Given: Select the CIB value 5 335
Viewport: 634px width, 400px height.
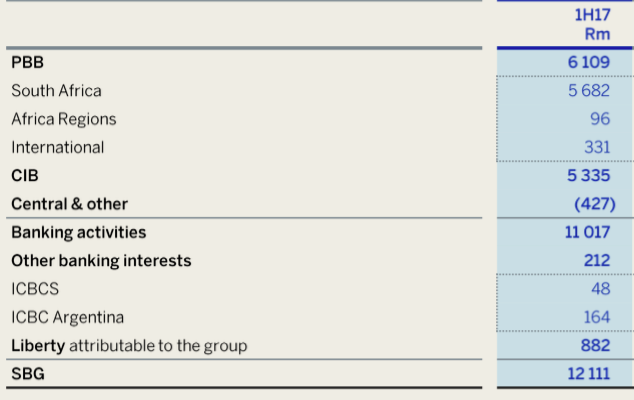Looking at the screenshot, I should [x=588, y=175].
